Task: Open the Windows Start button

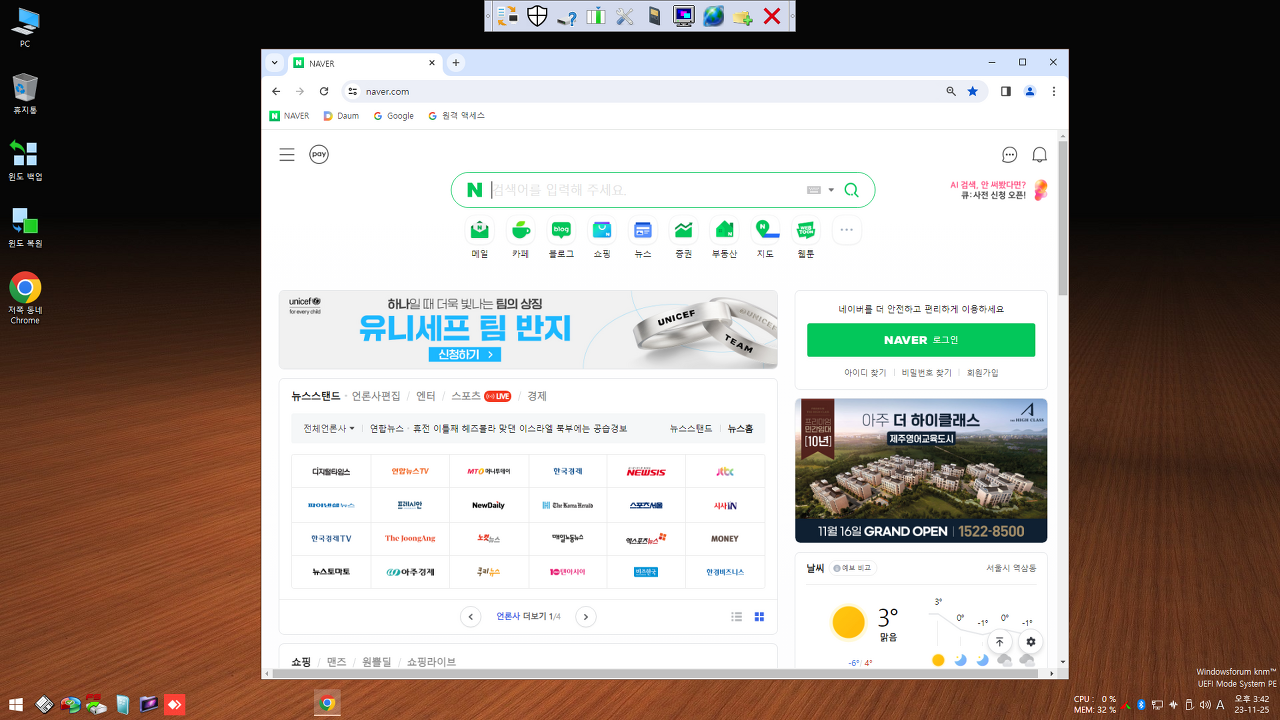Action: 16,705
